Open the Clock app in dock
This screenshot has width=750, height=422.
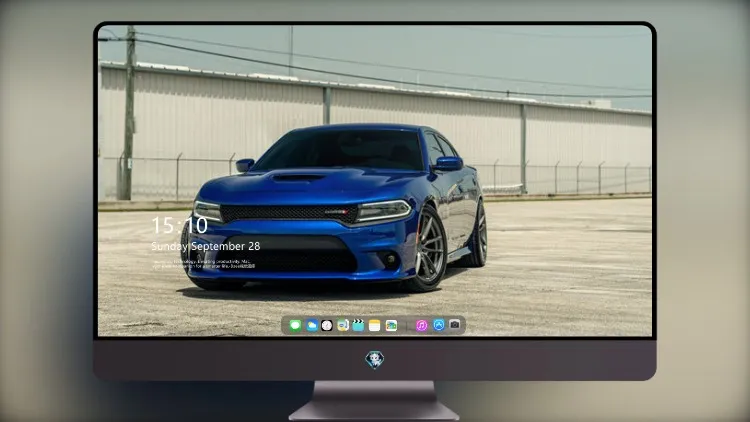327,325
